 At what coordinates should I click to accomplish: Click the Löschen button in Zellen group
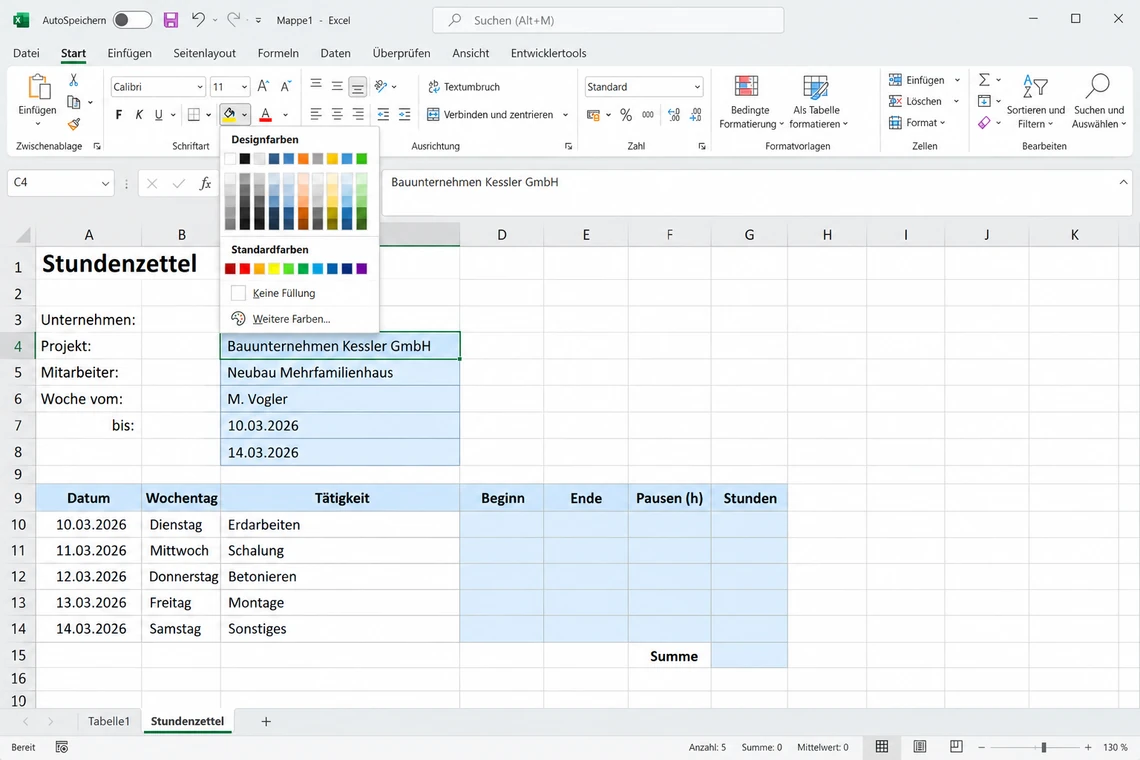pos(915,101)
